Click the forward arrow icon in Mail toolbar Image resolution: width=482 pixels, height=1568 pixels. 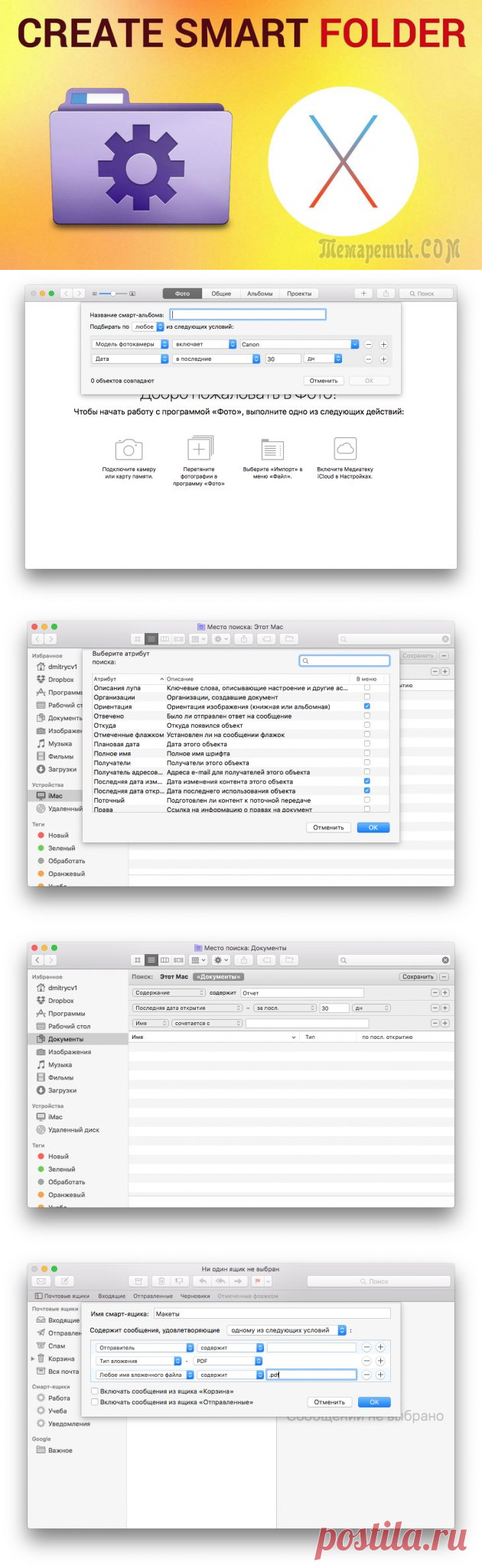point(239,1281)
